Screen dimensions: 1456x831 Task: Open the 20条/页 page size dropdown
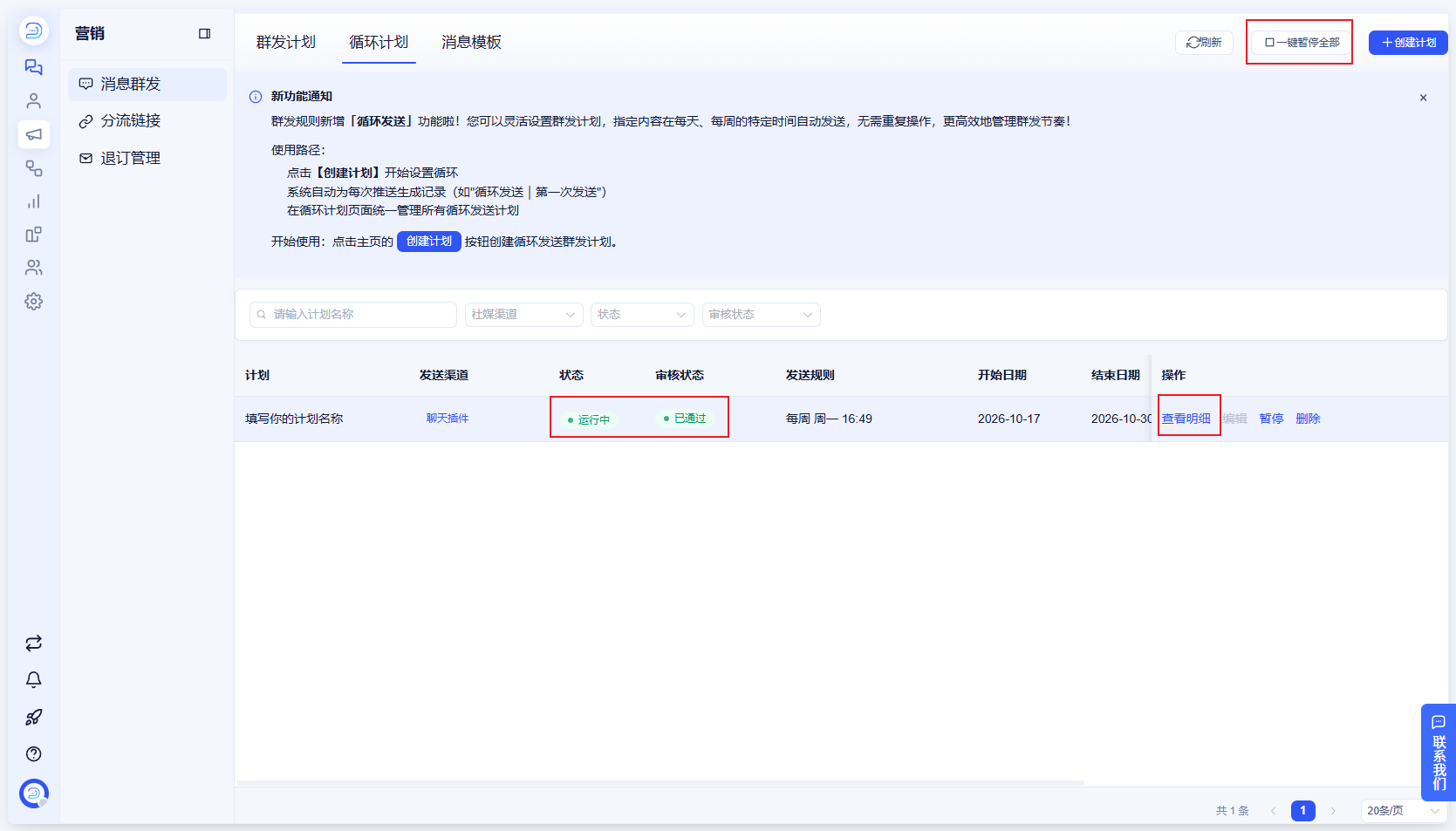[1403, 811]
